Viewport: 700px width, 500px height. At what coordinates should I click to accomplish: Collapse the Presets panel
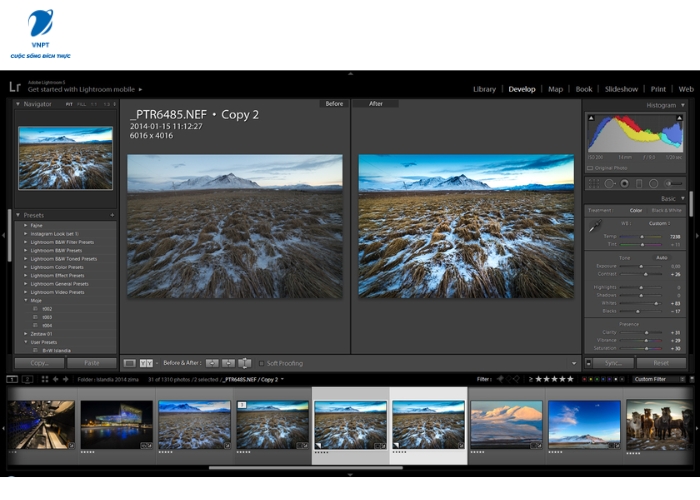18,215
